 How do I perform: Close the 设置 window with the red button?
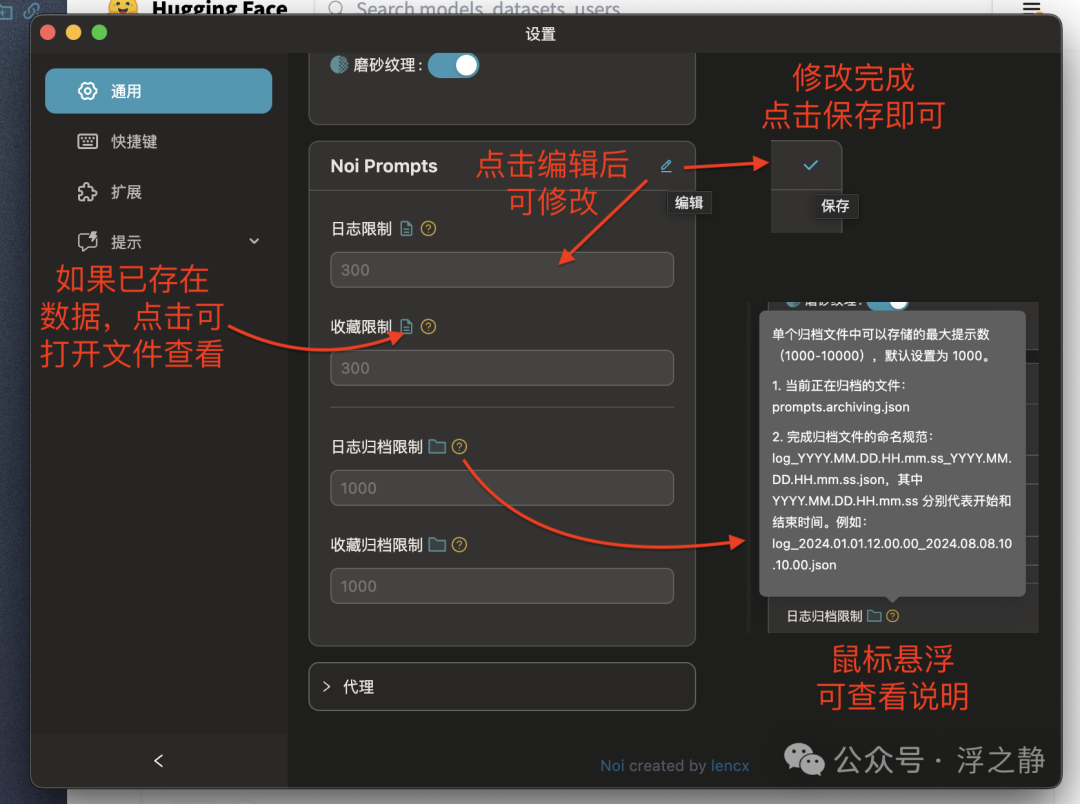point(48,32)
